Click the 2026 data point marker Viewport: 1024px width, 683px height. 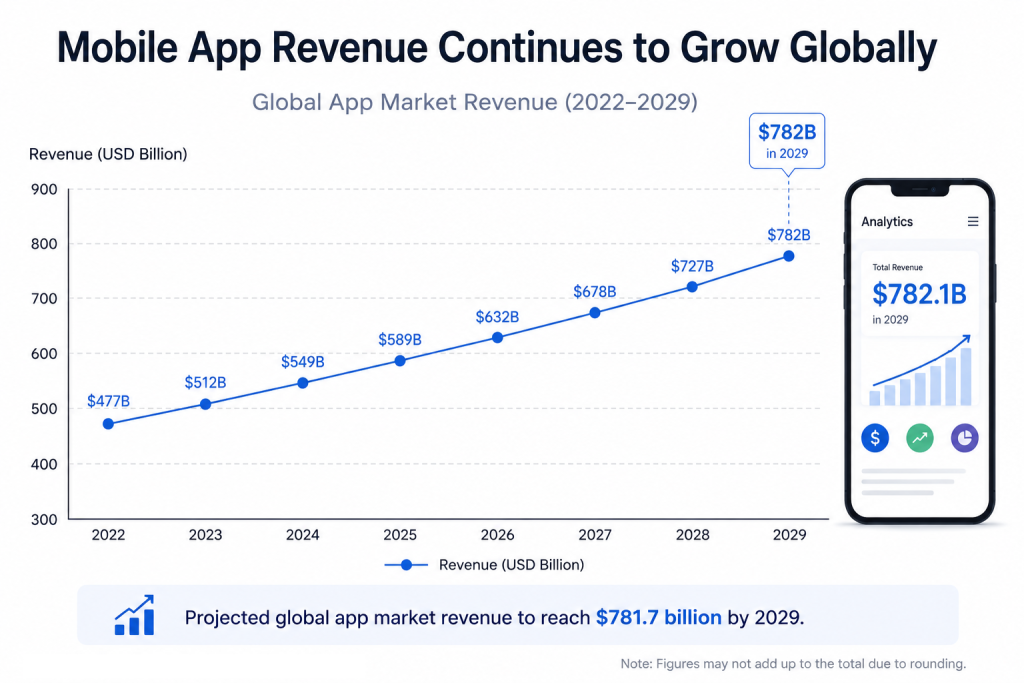[498, 338]
